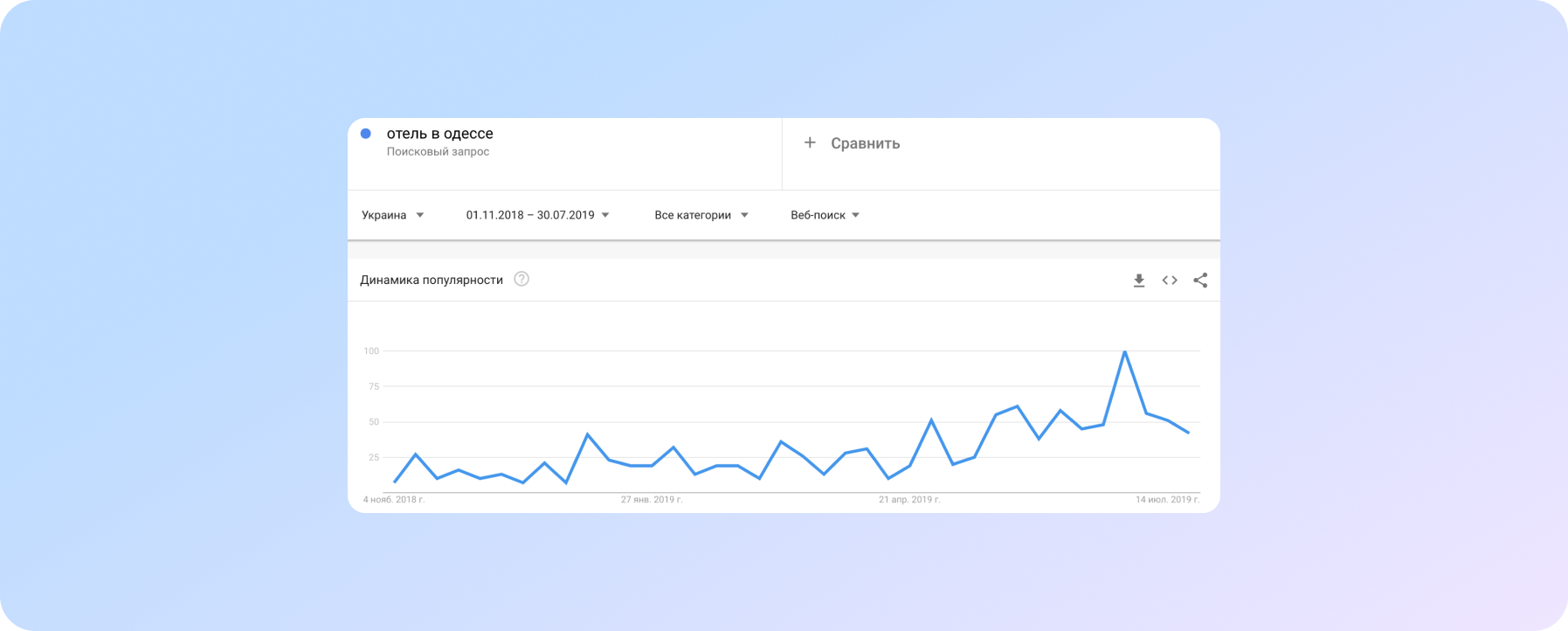The image size is (1568, 631).
Task: Click the 75 value on the y-axis
Action: 374,386
